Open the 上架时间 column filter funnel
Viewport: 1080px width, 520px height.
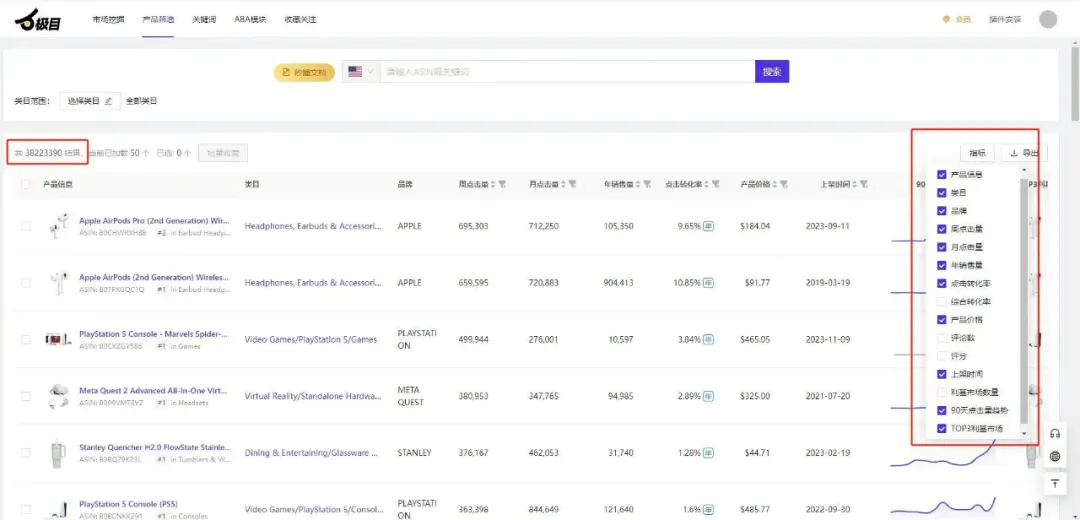(863, 185)
